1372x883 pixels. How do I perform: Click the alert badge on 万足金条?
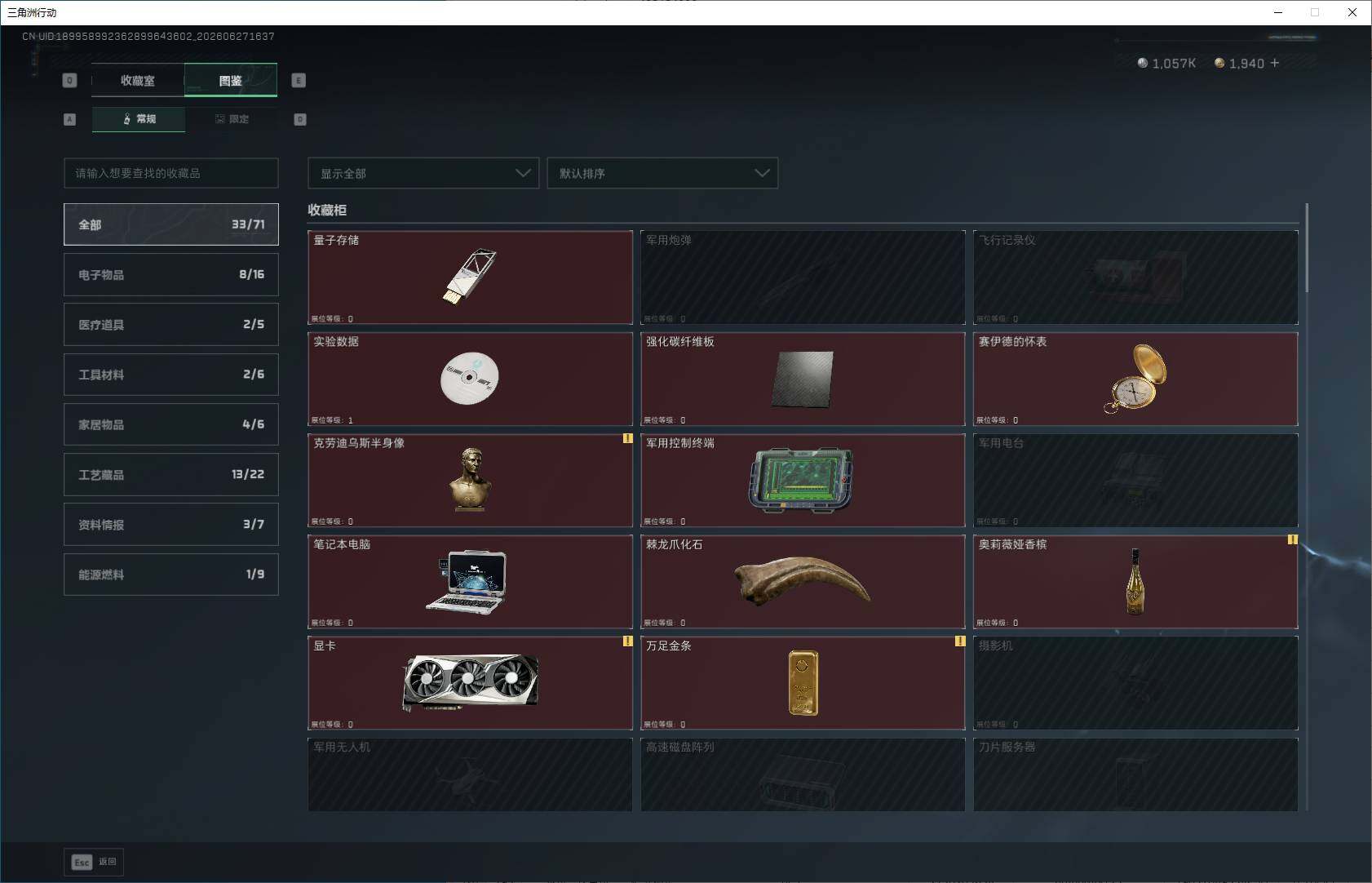[960, 641]
